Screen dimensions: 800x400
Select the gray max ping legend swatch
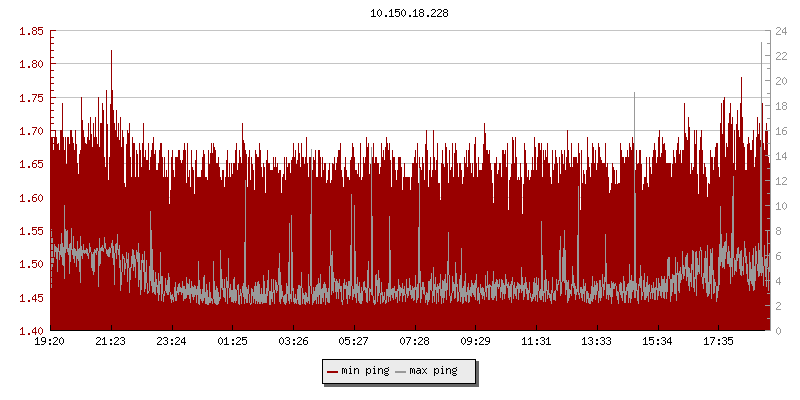tap(400, 372)
